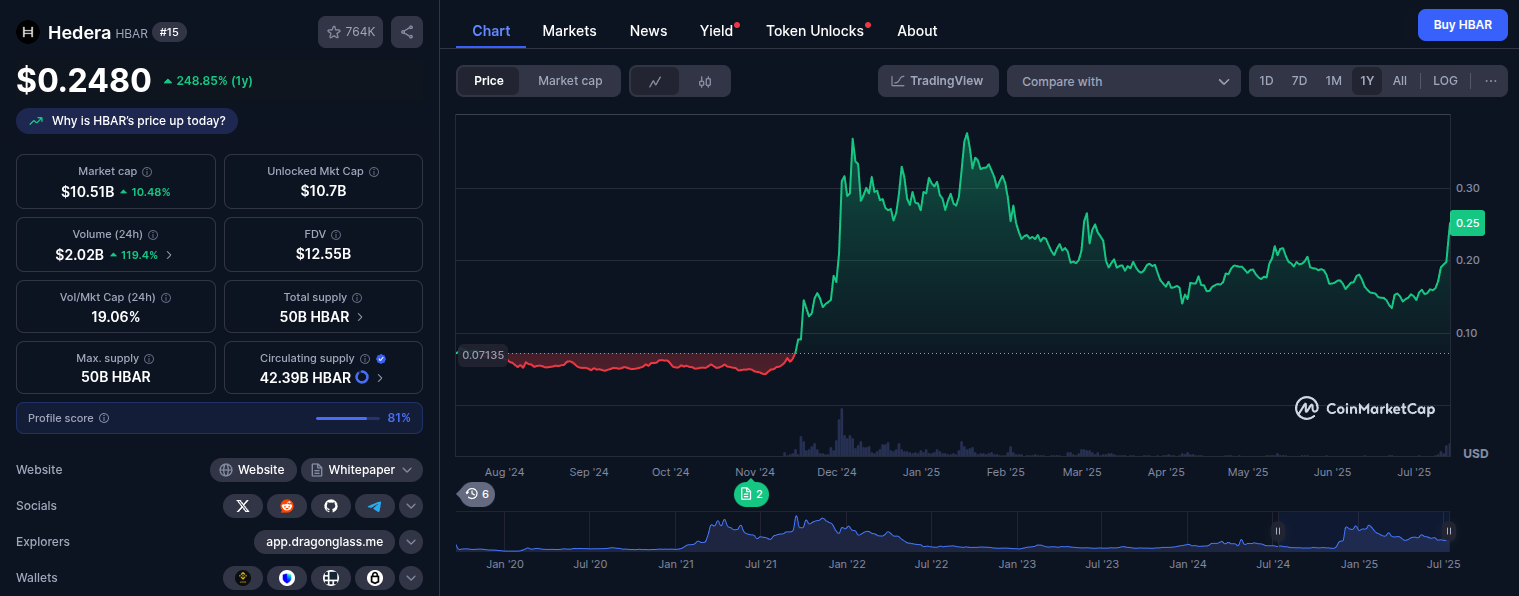
Task: Switch to the News tab
Action: pos(648,31)
